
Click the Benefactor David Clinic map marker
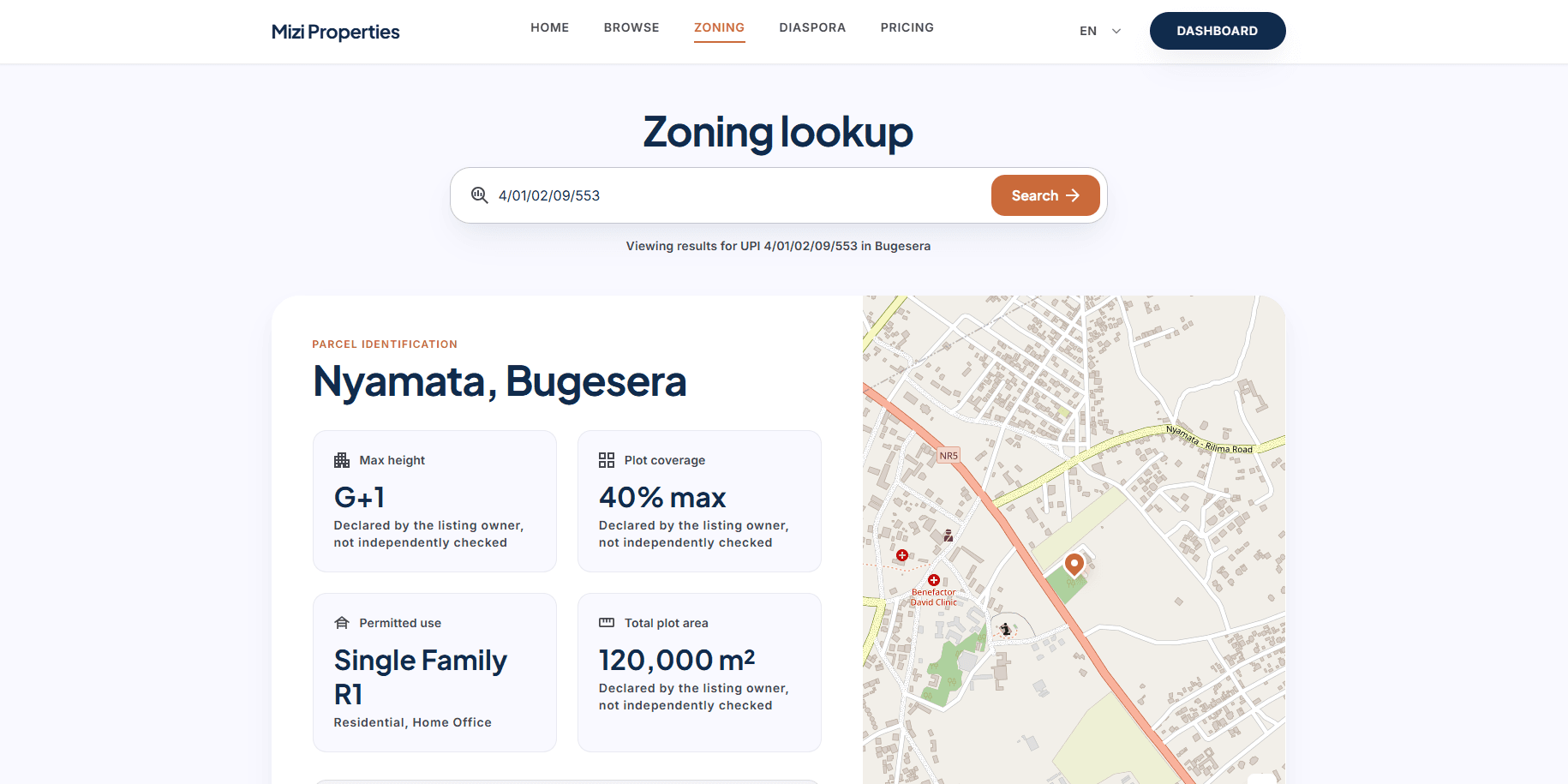pos(934,580)
